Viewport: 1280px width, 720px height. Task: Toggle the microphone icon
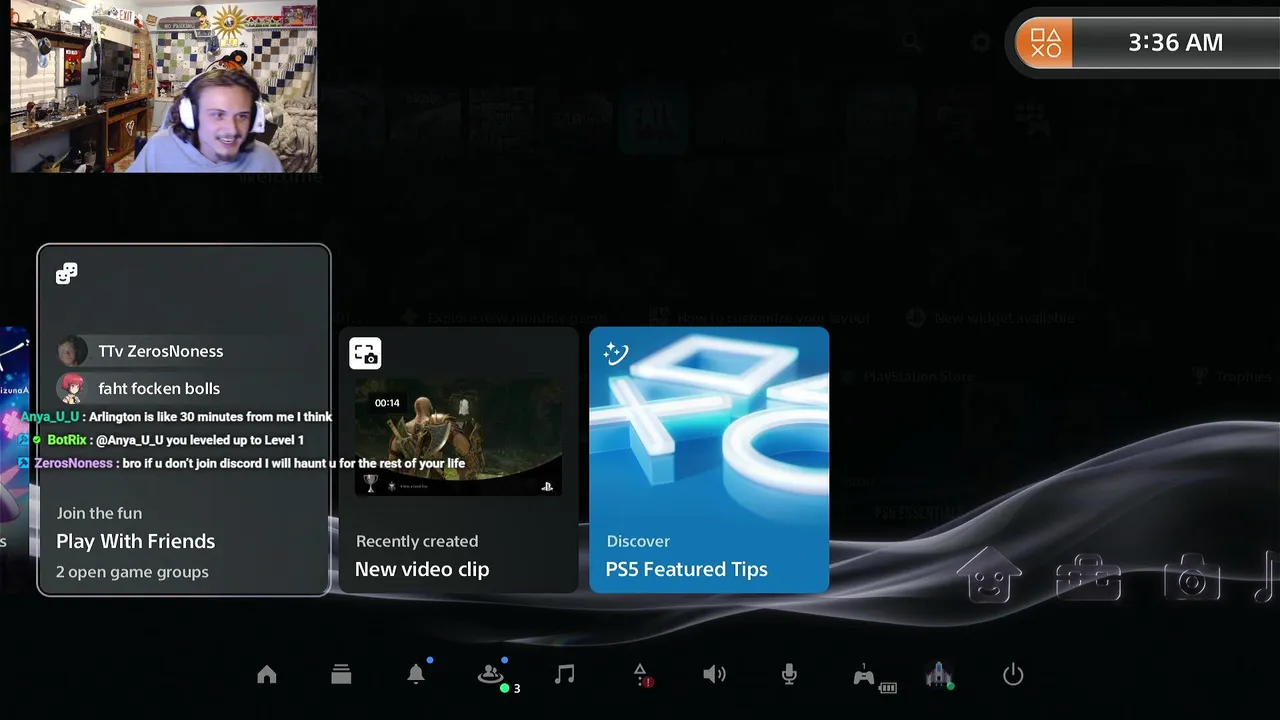click(x=789, y=675)
